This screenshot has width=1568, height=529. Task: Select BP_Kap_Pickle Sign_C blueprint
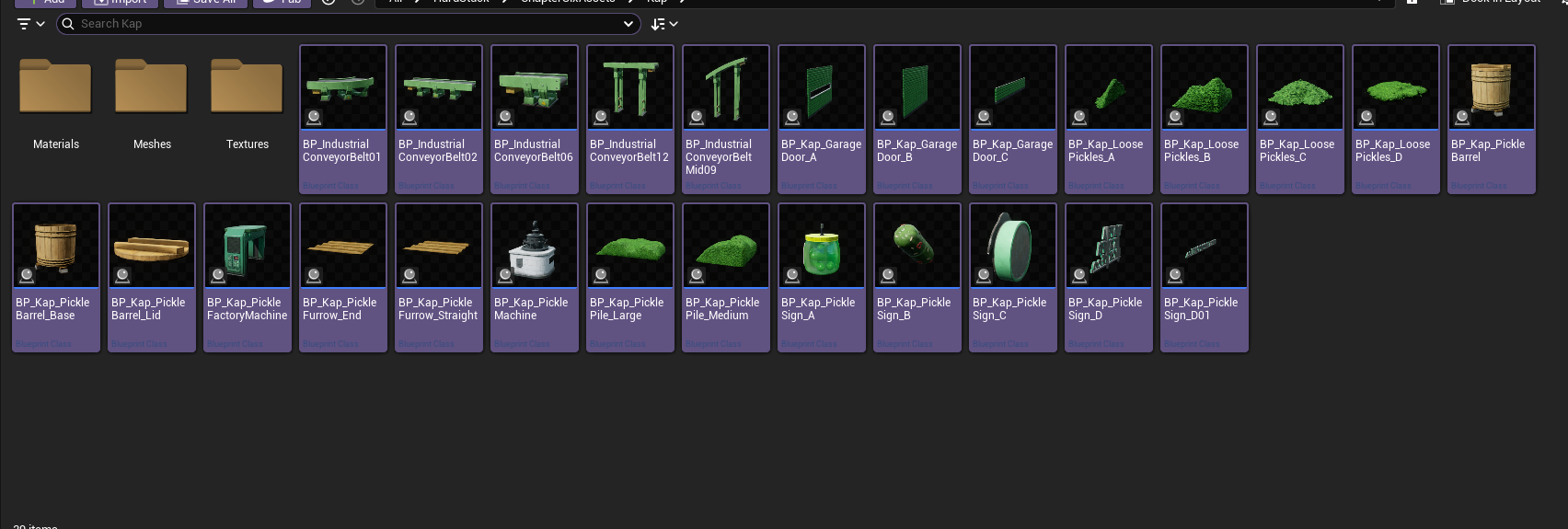[1013, 278]
